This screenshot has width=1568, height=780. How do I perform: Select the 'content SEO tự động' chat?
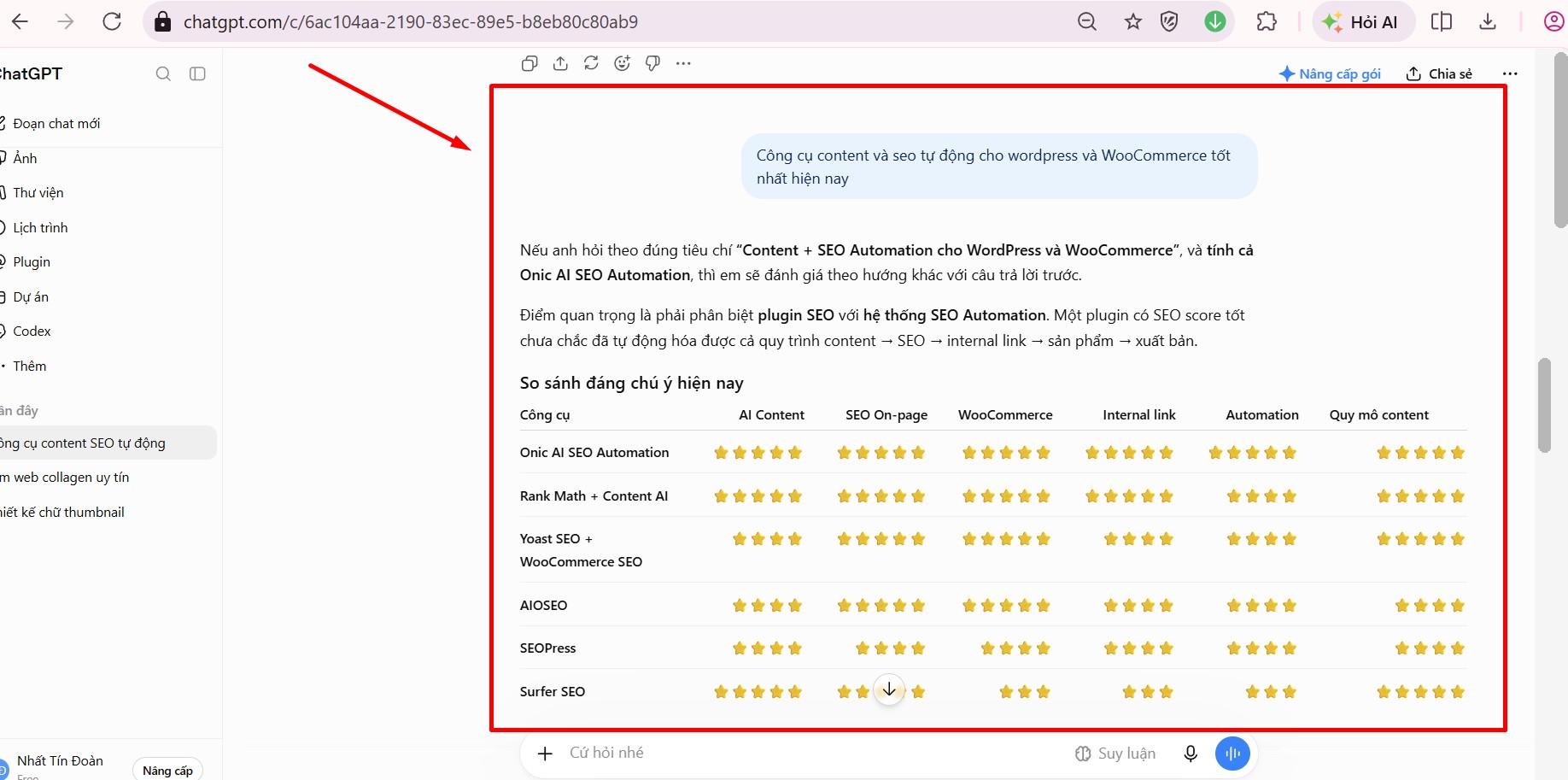pyautogui.click(x=108, y=443)
